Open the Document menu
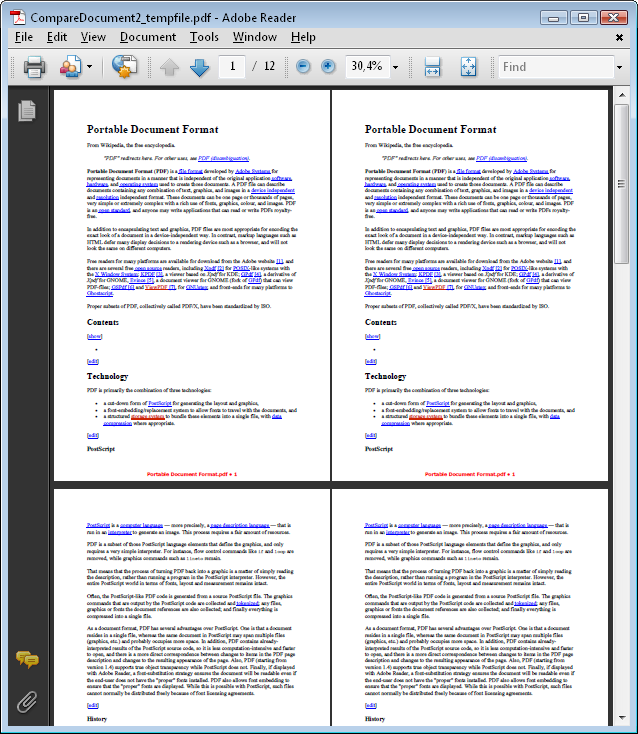The width and height of the screenshot is (638, 734). pyautogui.click(x=147, y=37)
